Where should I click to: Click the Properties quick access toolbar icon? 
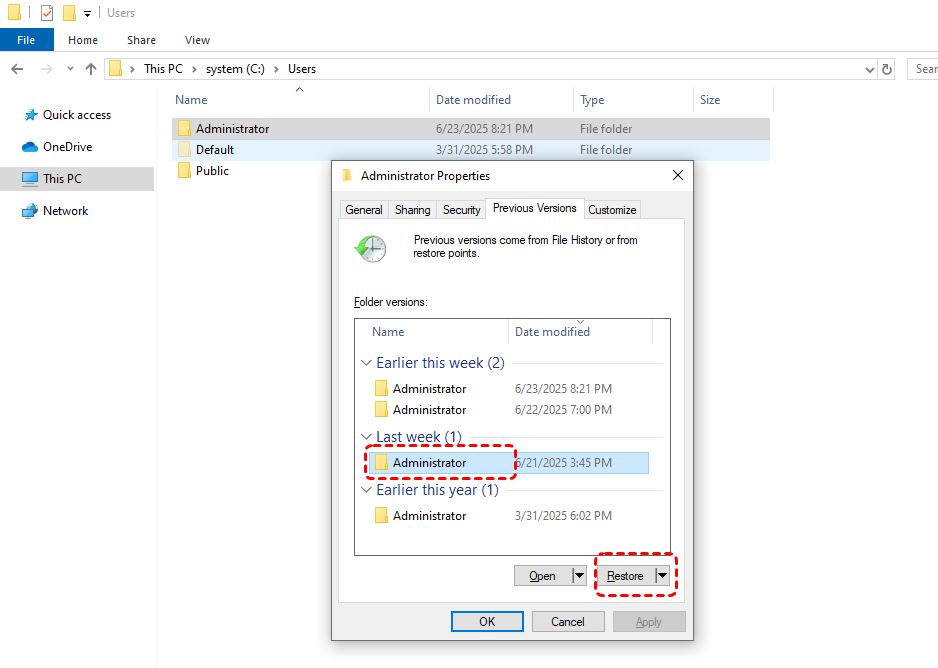47,13
